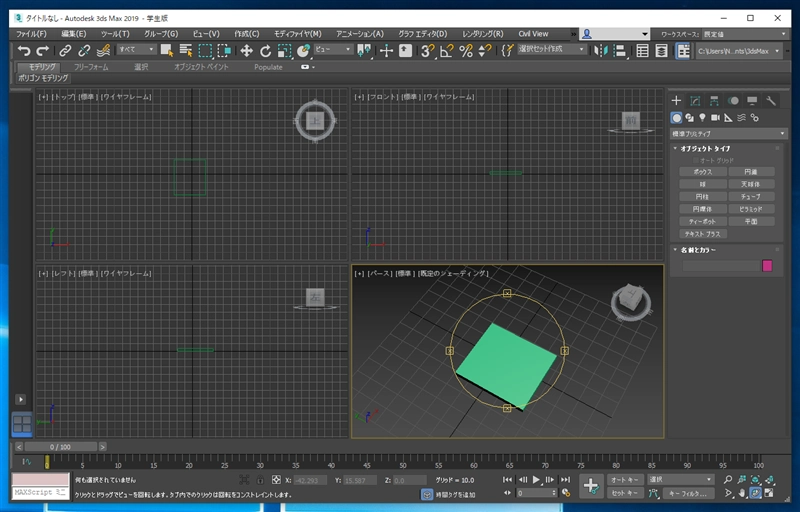The width and height of the screenshot is (800, 512).
Task: Select the Lights bulb category icon
Action: click(703, 118)
